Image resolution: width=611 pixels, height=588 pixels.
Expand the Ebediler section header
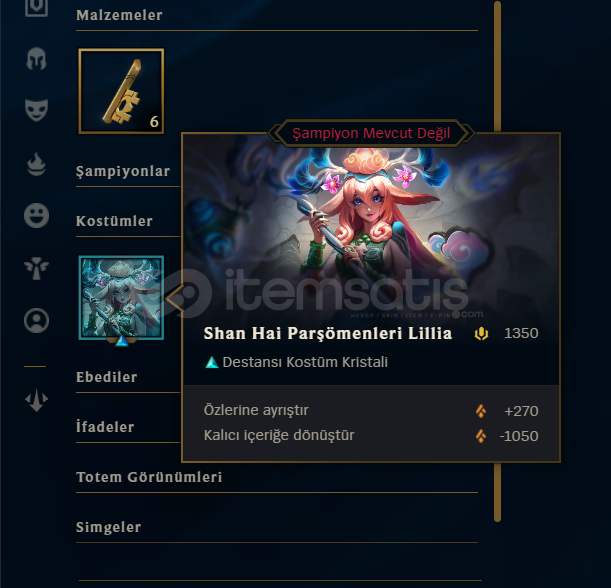coord(107,377)
